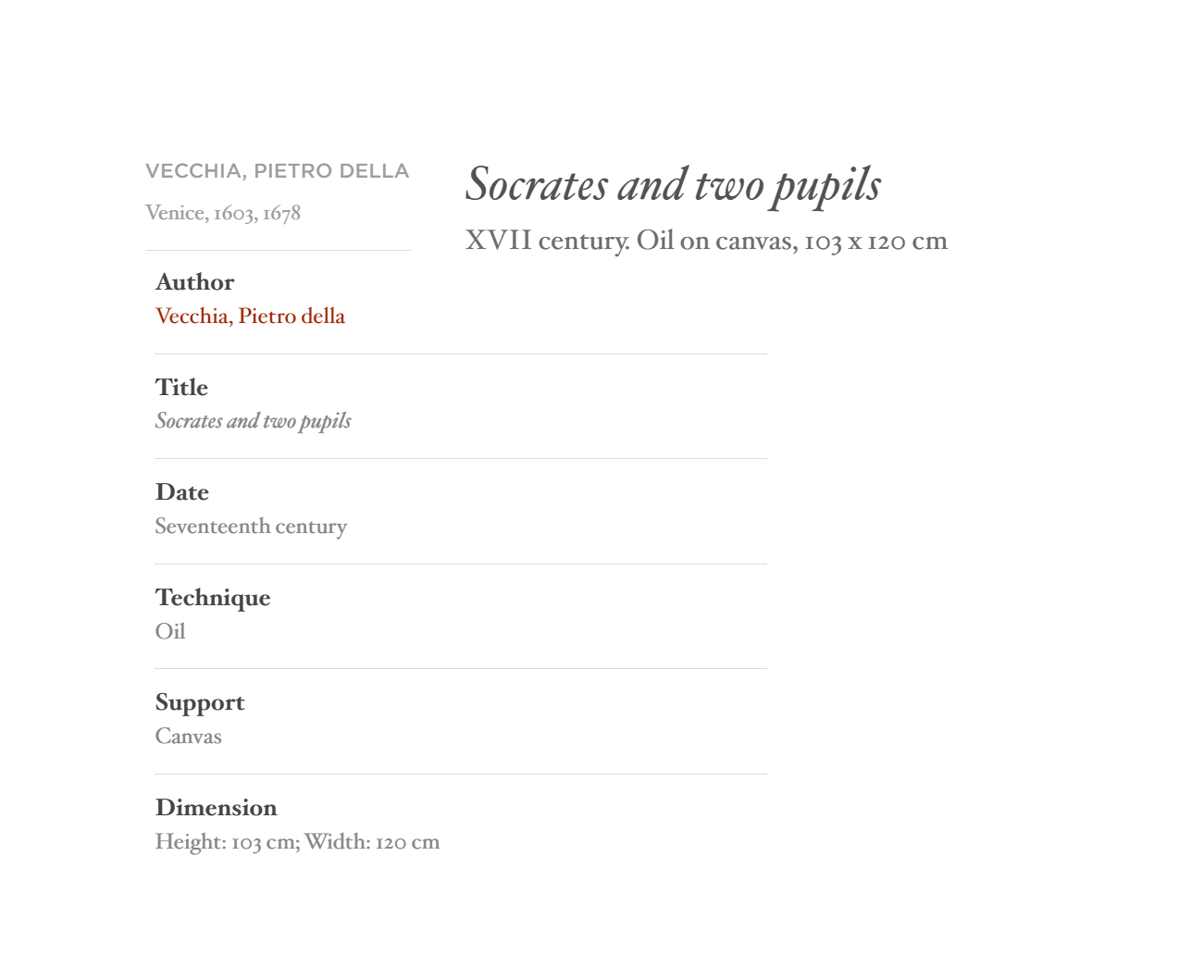This screenshot has height=980, width=1204.
Task: Click the separator between Date and Technique sections
Action: [x=461, y=564]
